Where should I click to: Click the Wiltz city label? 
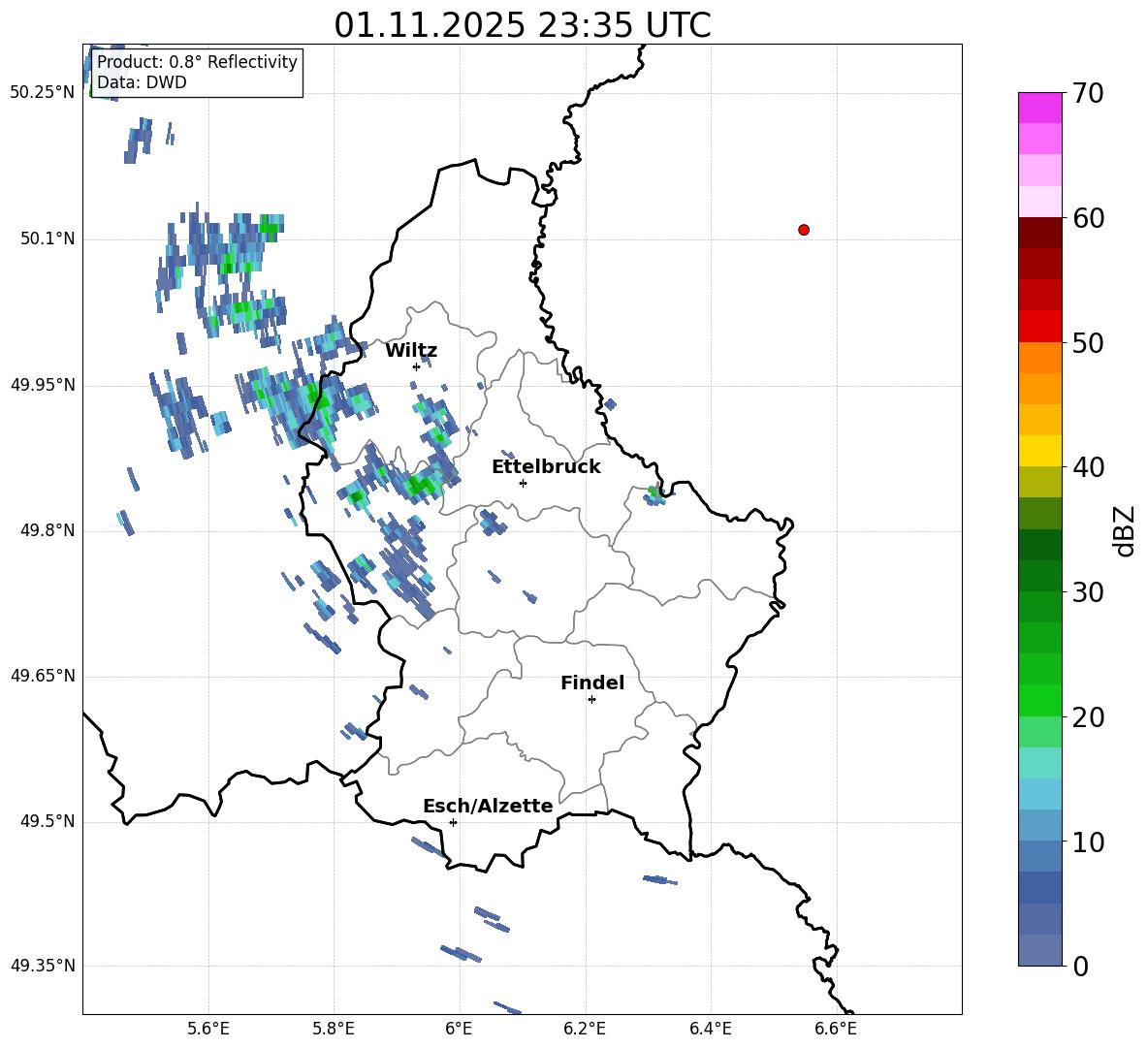click(x=411, y=351)
